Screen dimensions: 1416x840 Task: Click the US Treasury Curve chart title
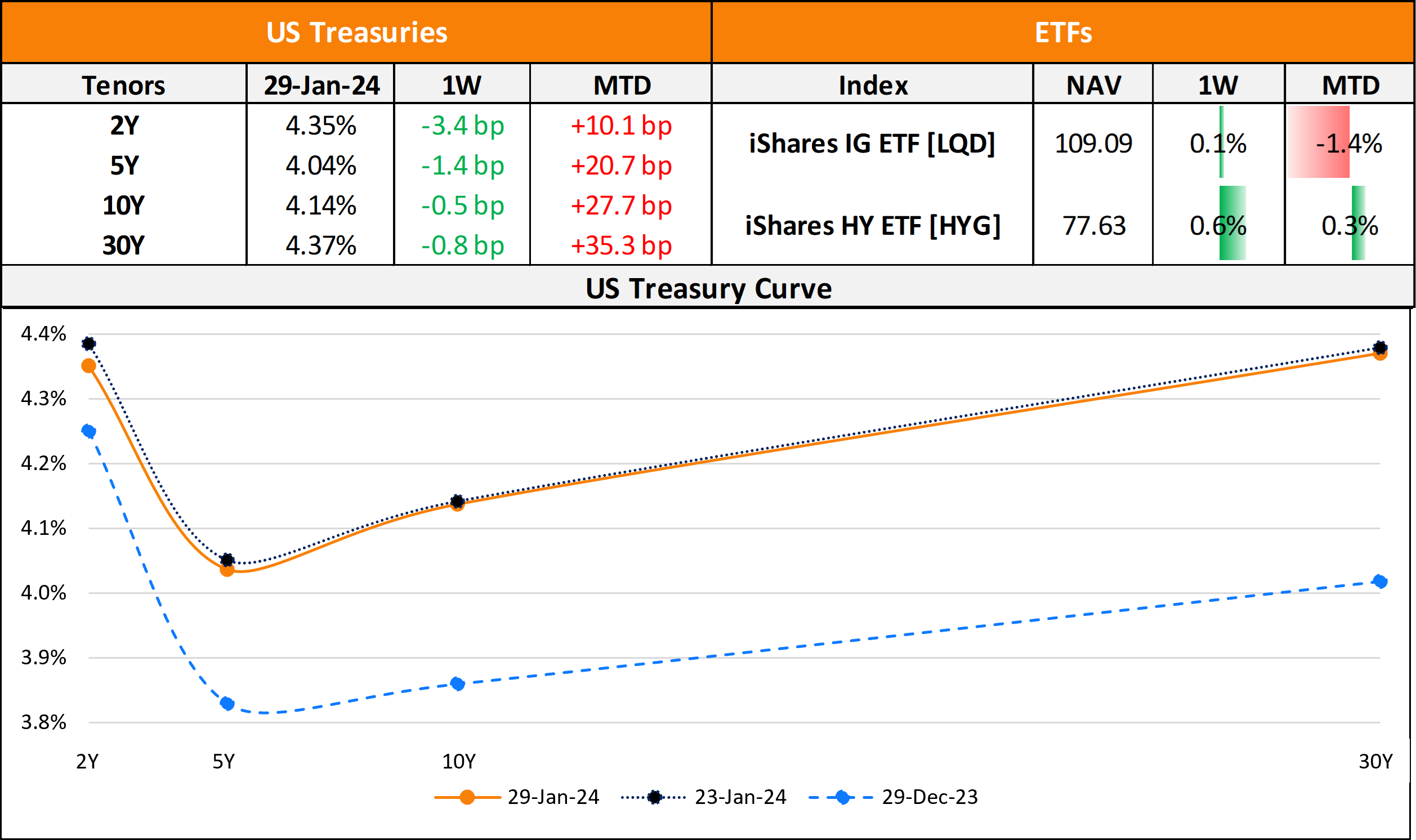tap(708, 289)
